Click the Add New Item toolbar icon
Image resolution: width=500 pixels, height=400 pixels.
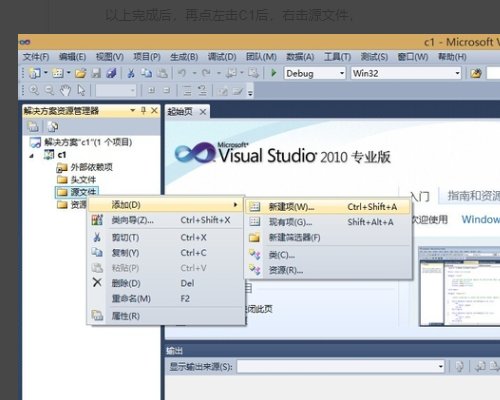58,73
